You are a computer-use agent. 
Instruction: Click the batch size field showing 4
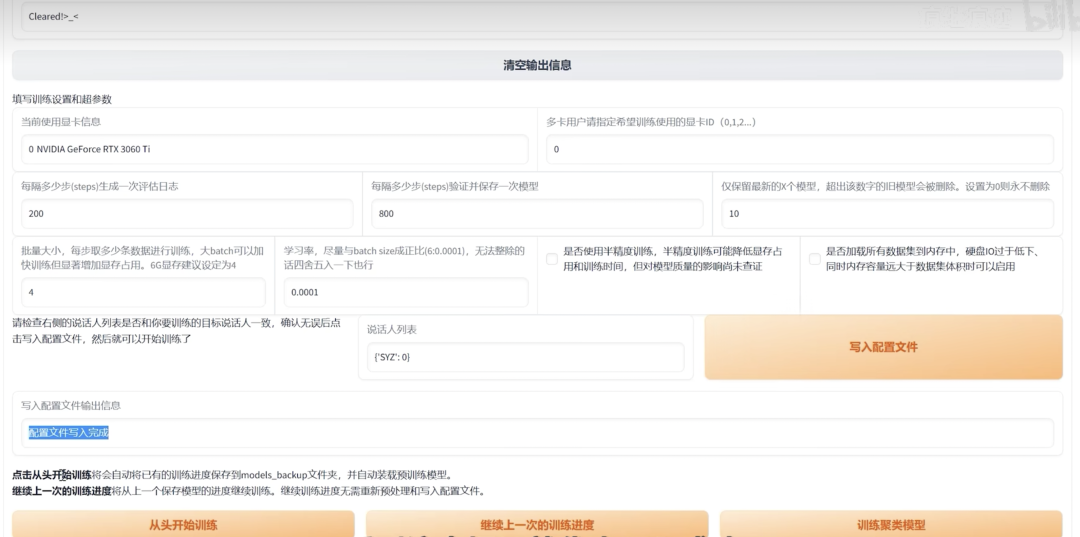pyautogui.click(x=143, y=293)
